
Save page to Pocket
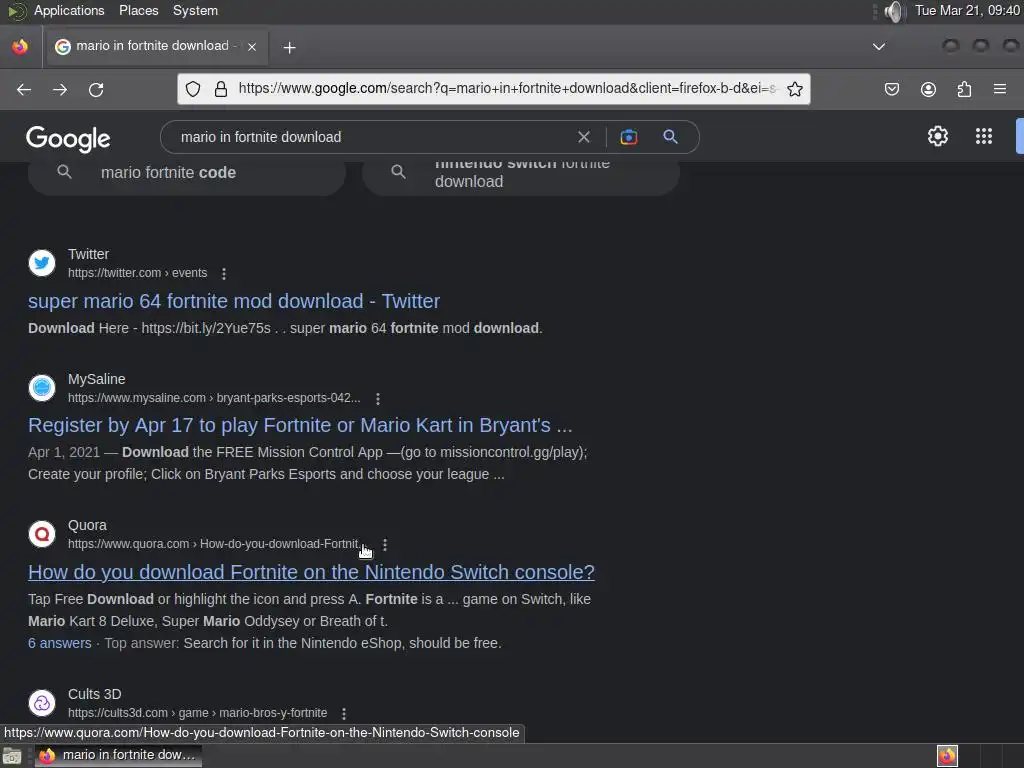point(891,89)
